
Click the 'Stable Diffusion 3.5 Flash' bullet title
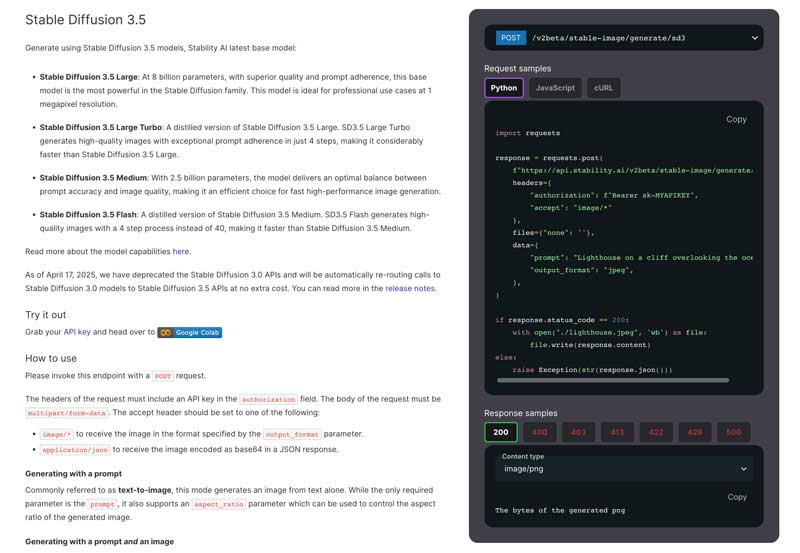tap(88, 215)
